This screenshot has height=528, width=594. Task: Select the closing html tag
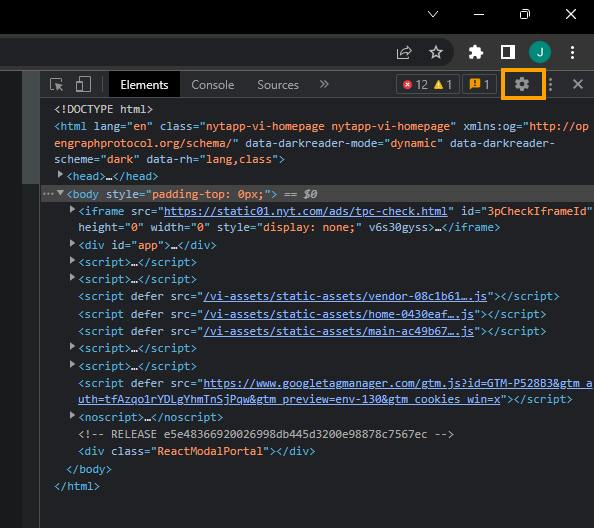tap(77, 486)
